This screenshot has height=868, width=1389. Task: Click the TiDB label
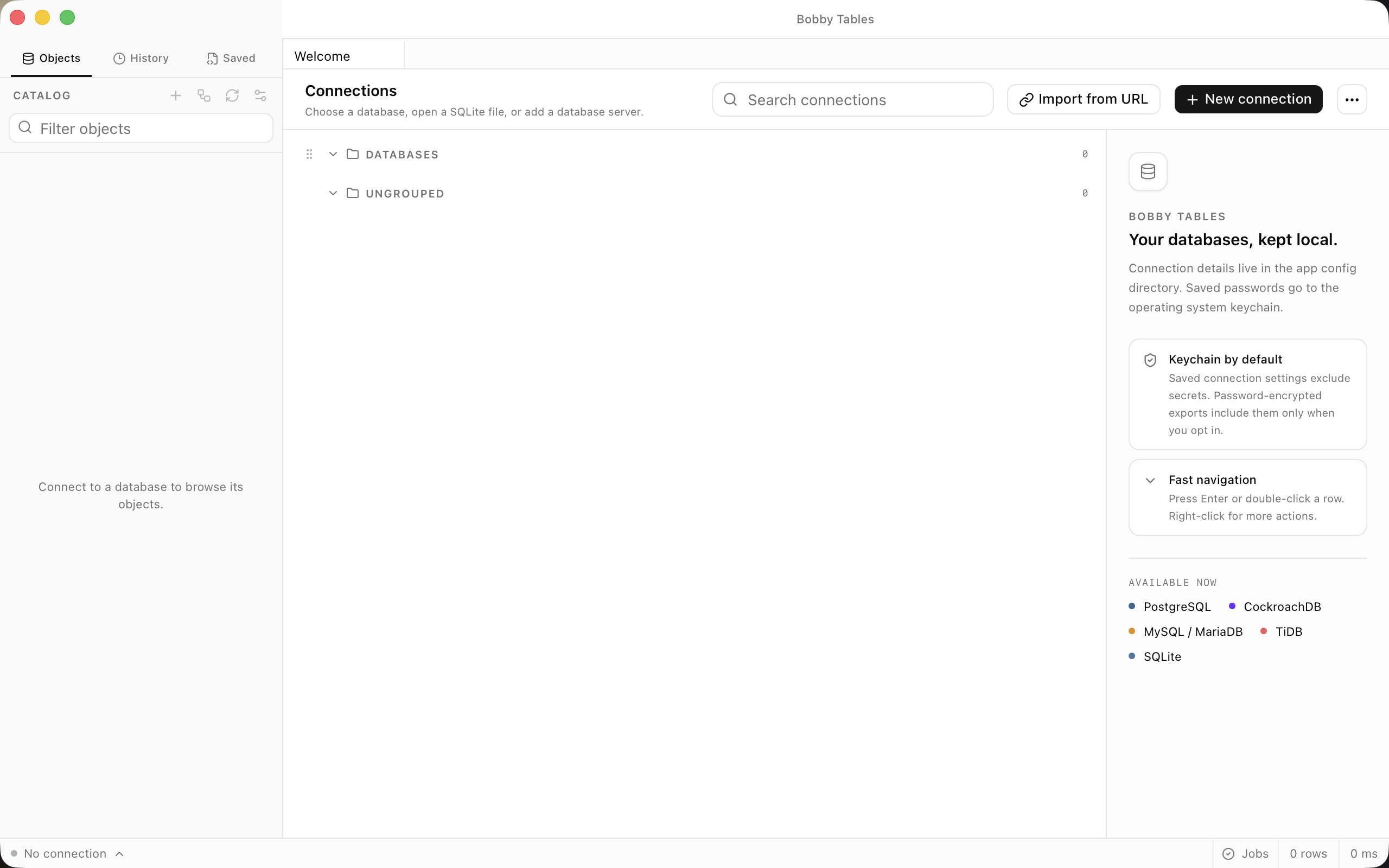tap(1289, 631)
